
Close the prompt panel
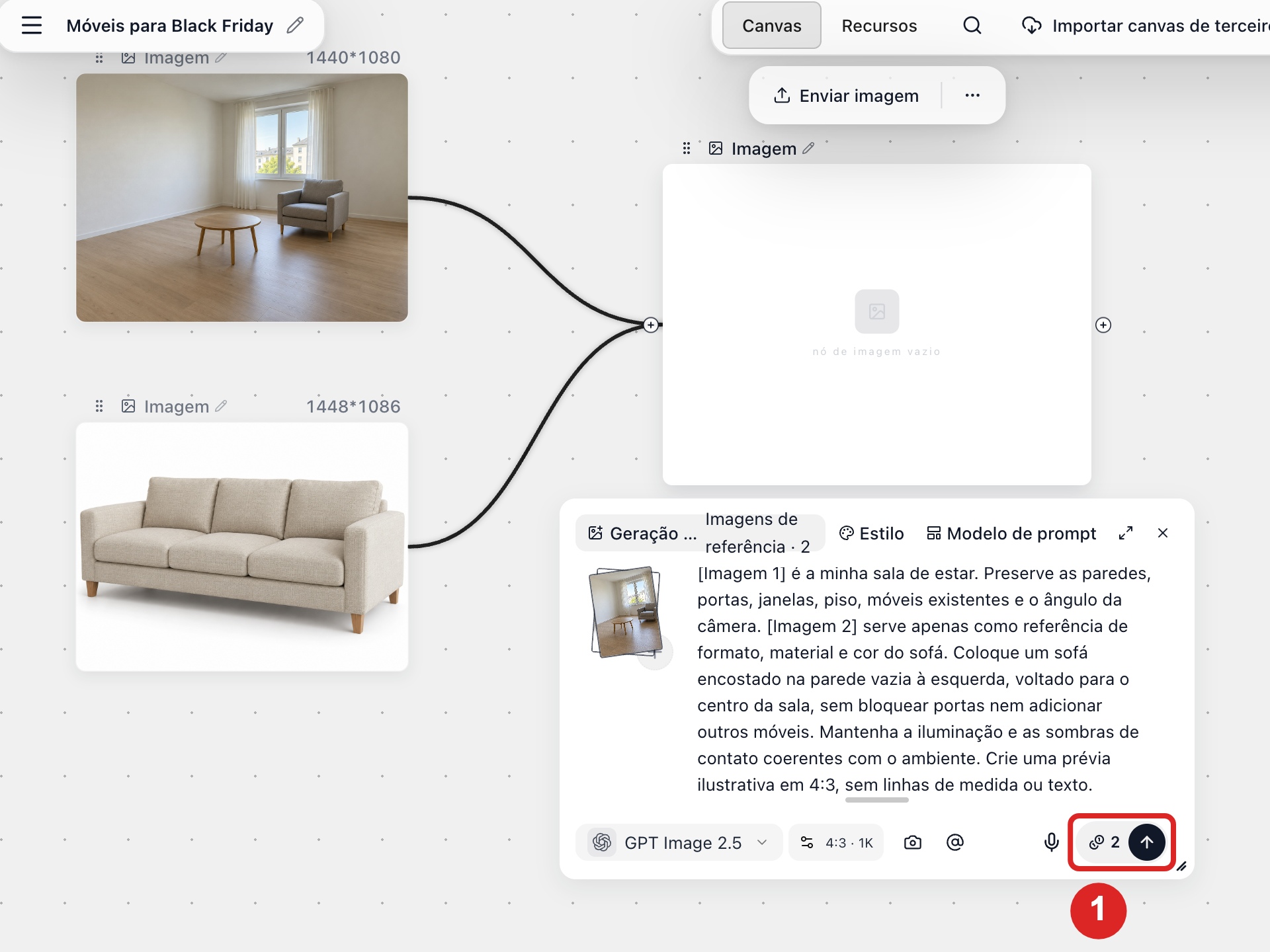click(1163, 533)
